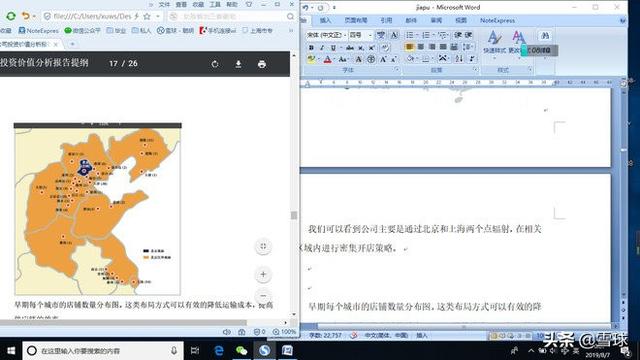The image size is (640, 360).
Task: Click the Windows taskbar search box
Action: pos(103,351)
